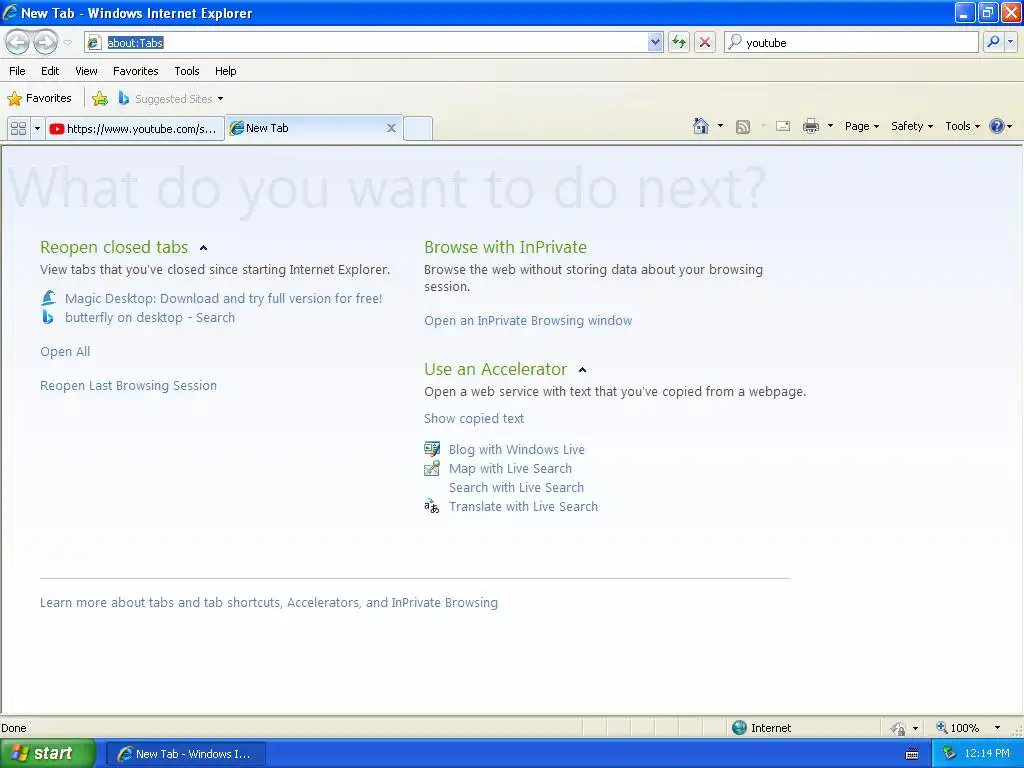Click Open an InPrivate Browsing window
This screenshot has width=1024, height=768.
528,321
